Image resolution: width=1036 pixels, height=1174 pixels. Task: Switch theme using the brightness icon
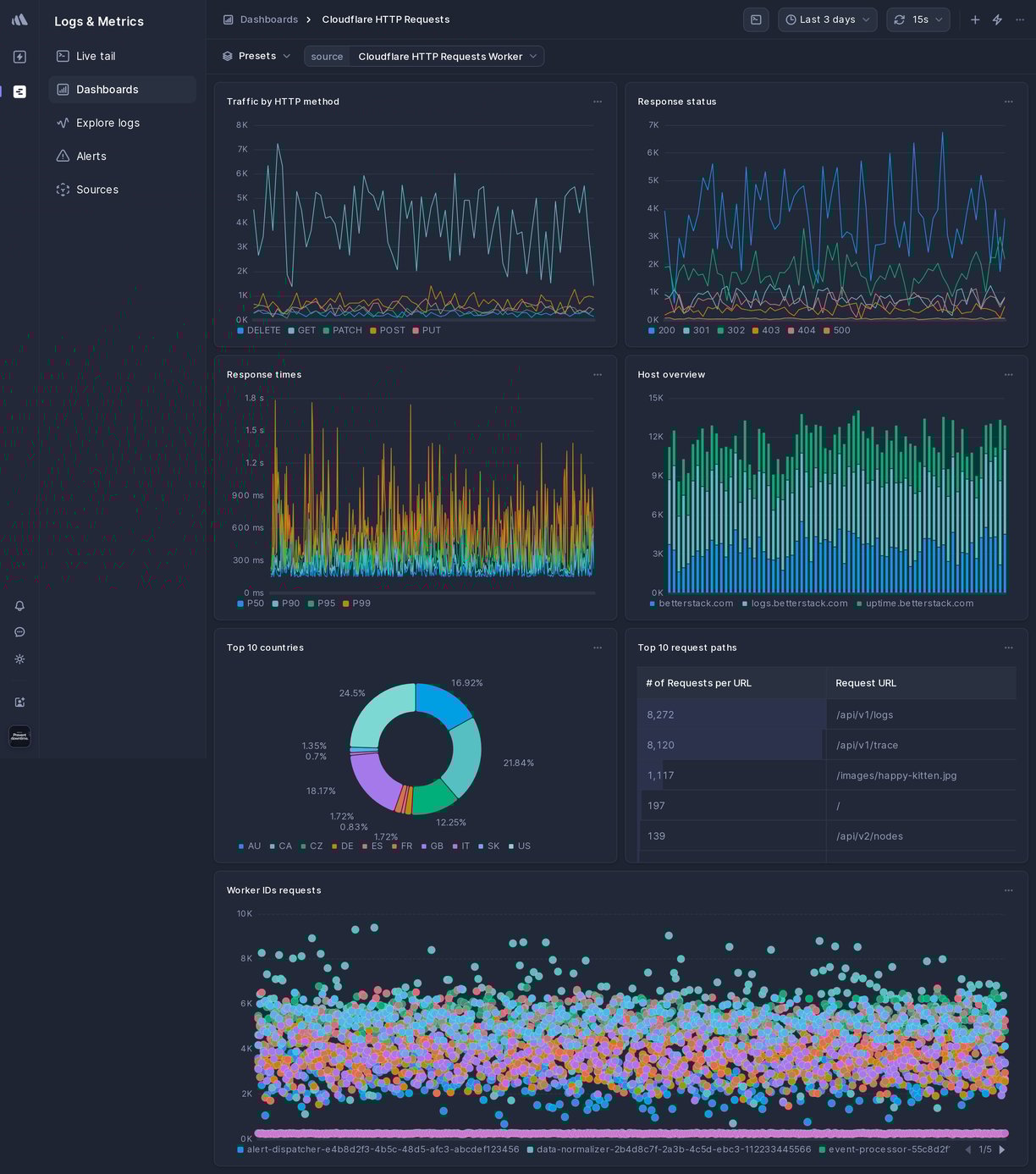pos(19,659)
